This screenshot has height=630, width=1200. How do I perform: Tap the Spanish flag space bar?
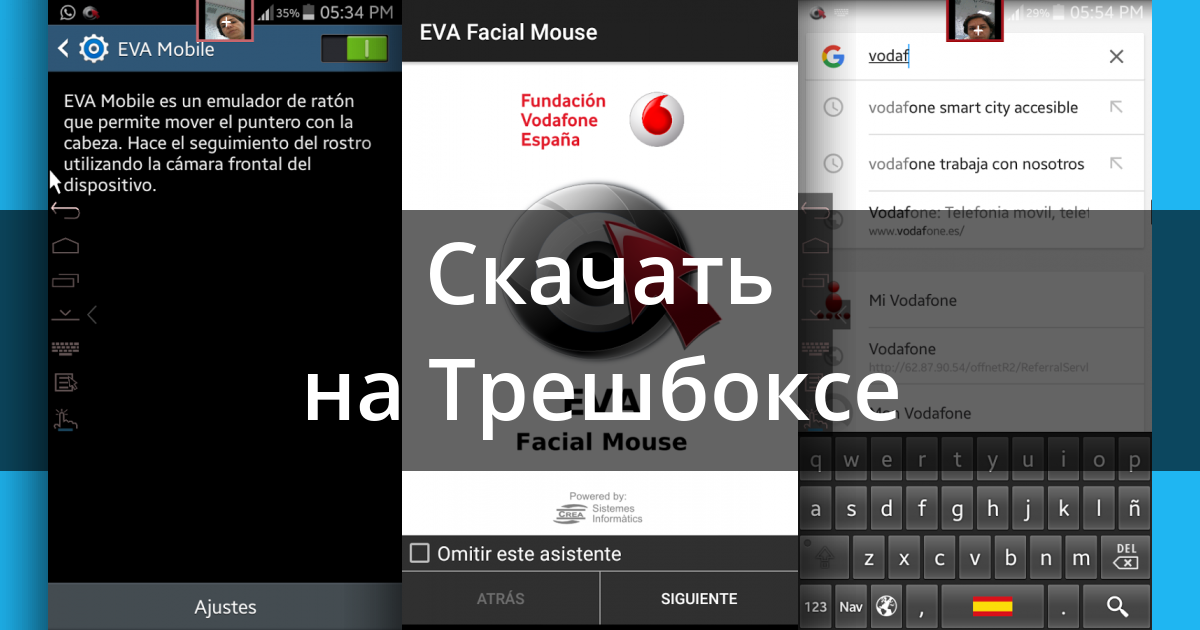[992, 606]
